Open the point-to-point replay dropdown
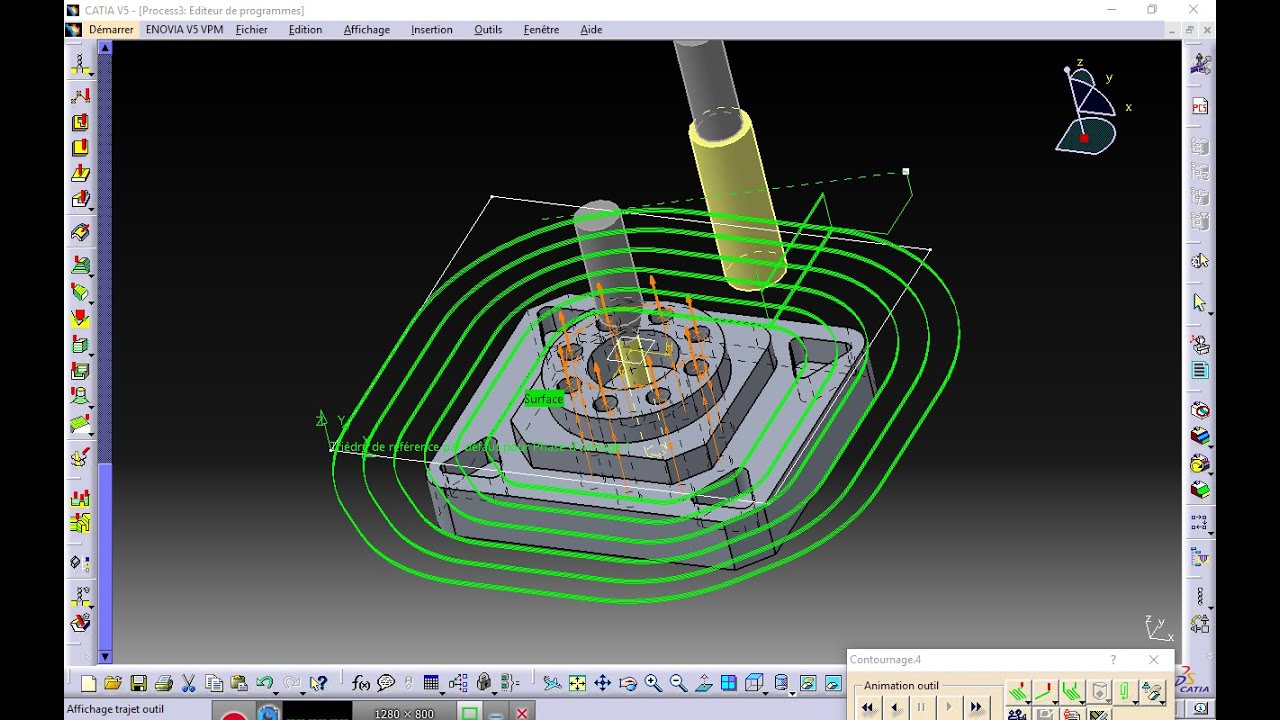This screenshot has height=720, width=1280. [x=1046, y=692]
